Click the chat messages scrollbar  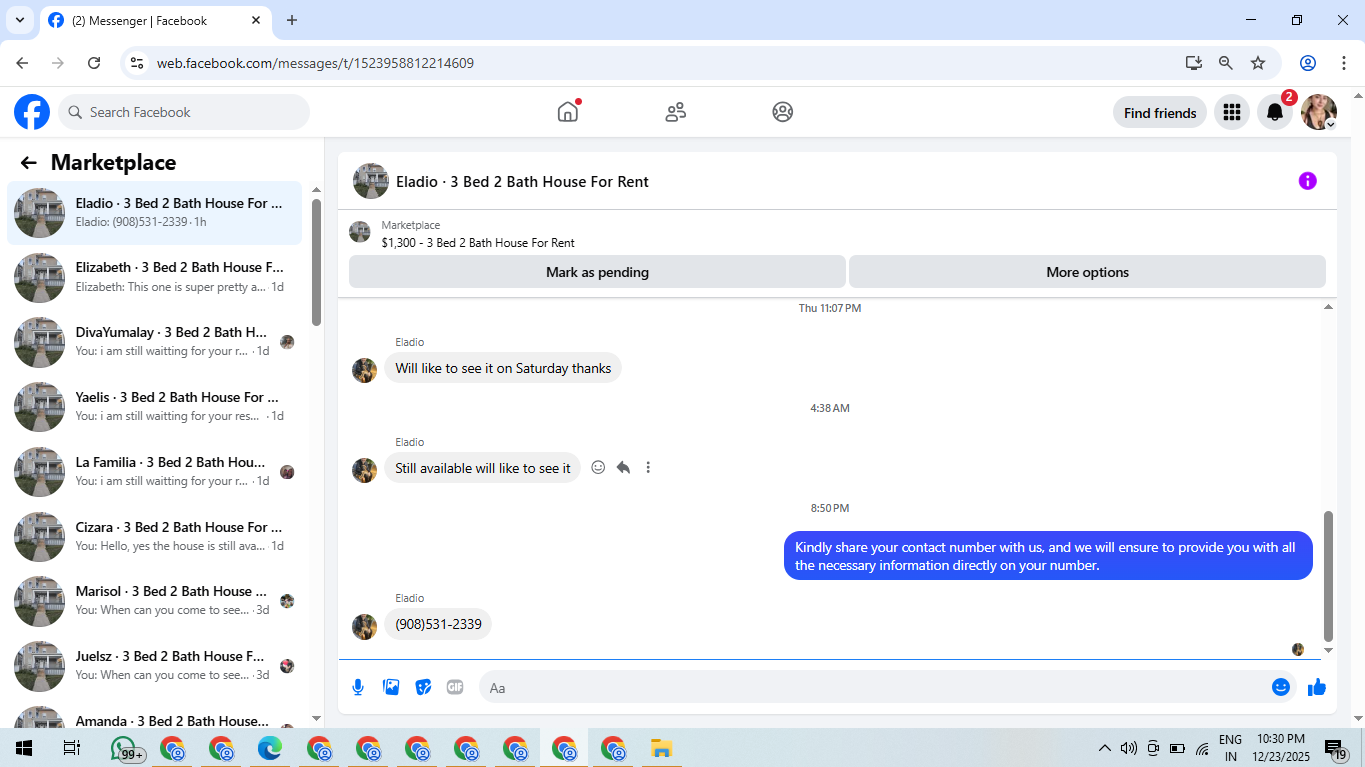[x=1328, y=576]
